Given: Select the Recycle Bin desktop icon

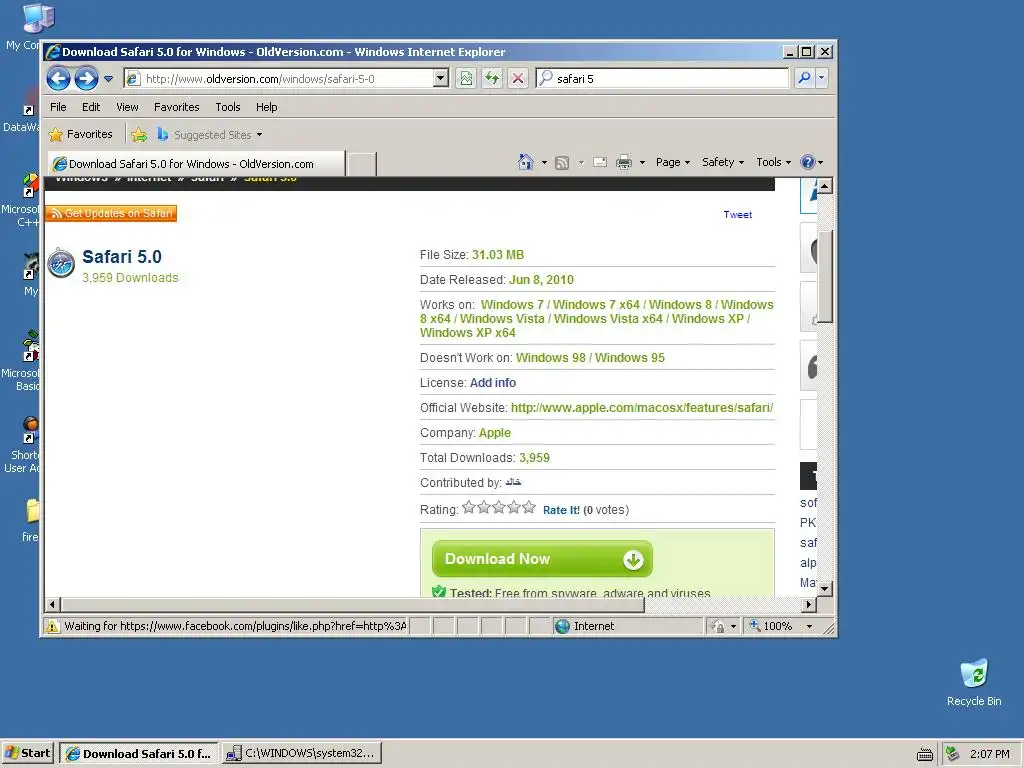Looking at the screenshot, I should point(974,682).
